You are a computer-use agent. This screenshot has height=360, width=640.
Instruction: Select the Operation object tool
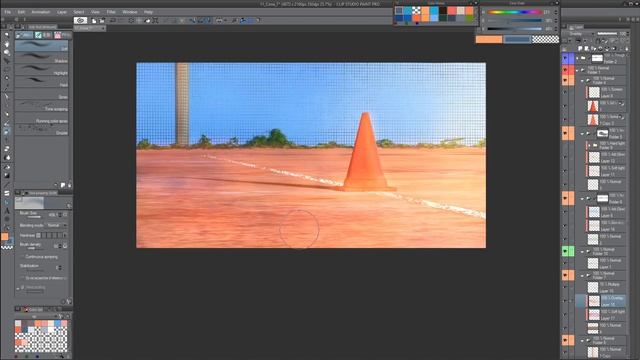coord(7,53)
